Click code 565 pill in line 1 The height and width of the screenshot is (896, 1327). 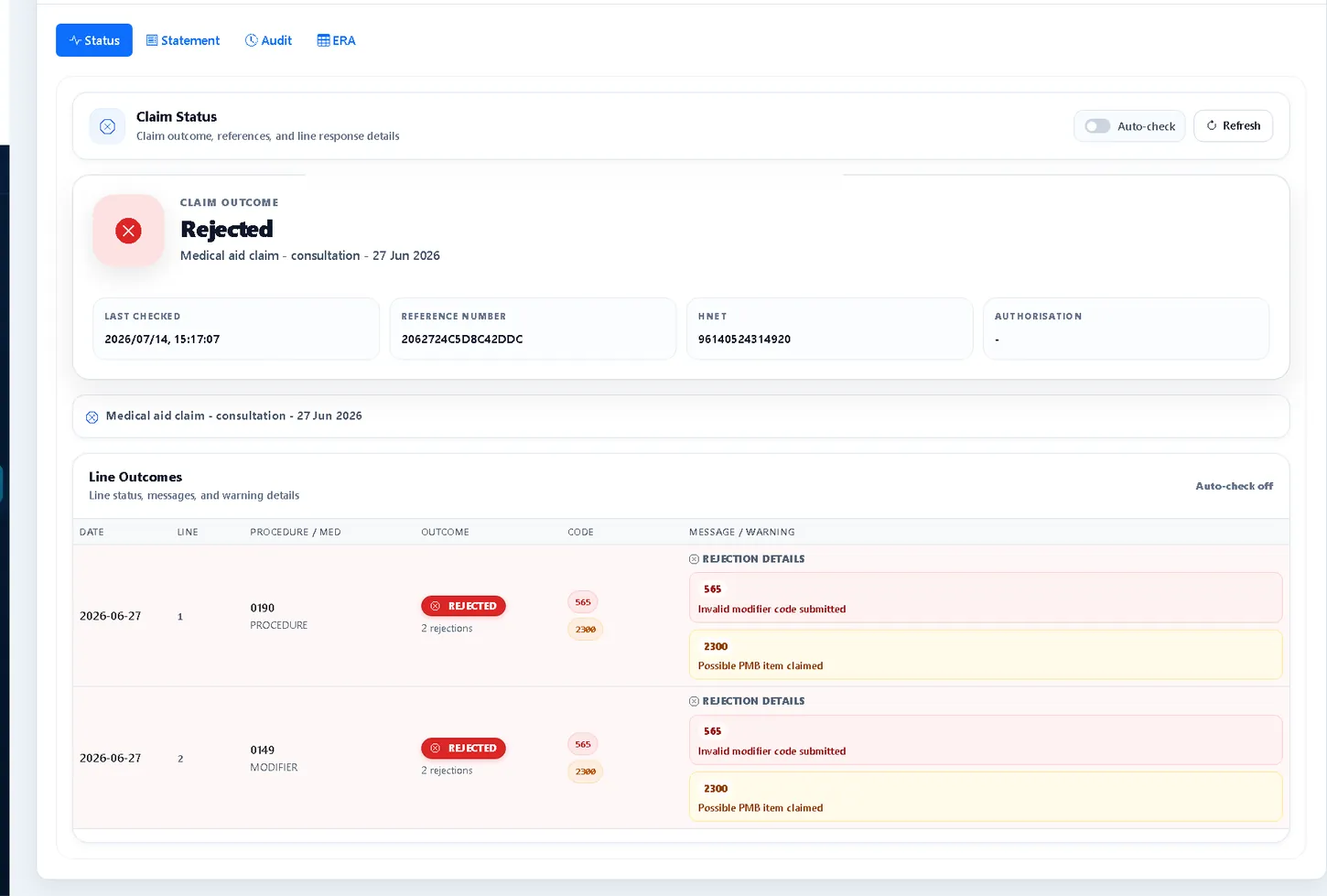coord(583,602)
